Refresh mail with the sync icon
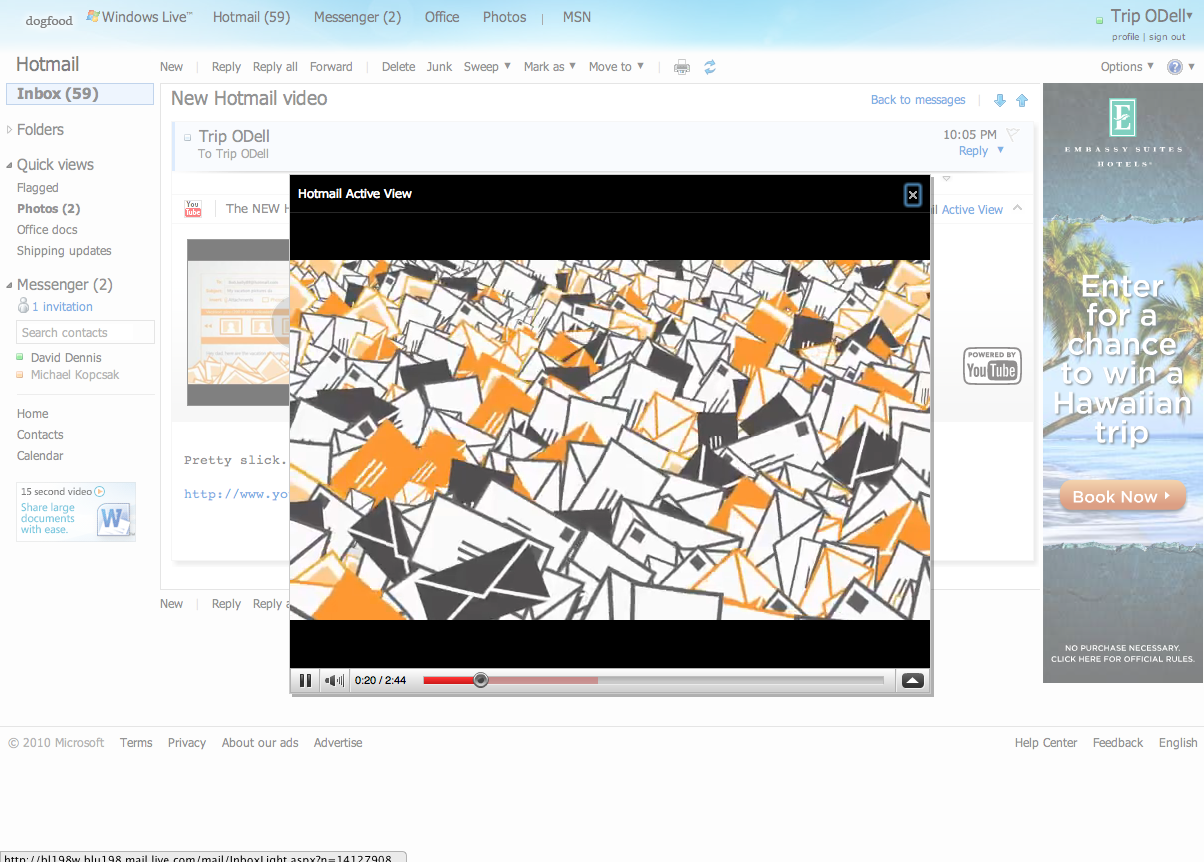The width and height of the screenshot is (1204, 862). tap(710, 67)
